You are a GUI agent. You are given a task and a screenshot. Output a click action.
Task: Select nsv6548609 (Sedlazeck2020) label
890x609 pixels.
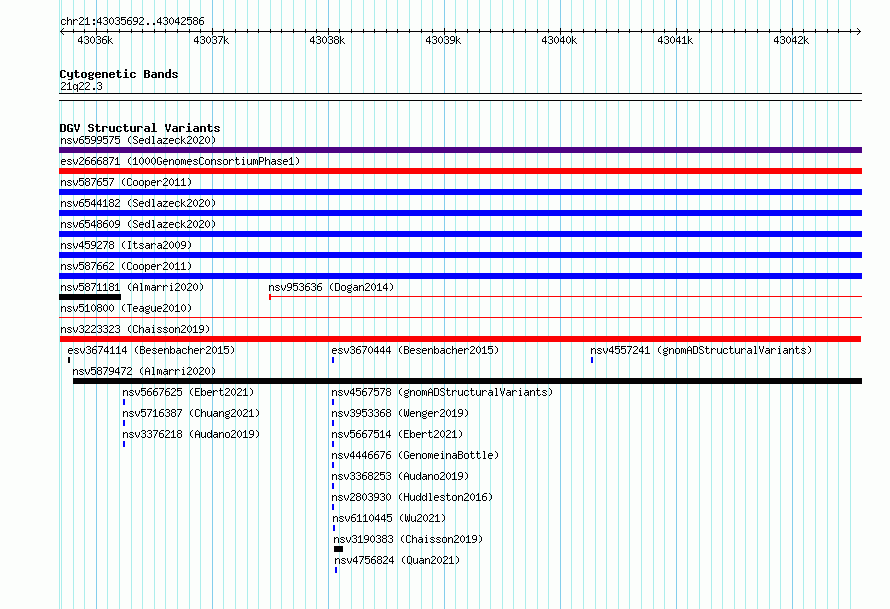pyautogui.click(x=138, y=224)
